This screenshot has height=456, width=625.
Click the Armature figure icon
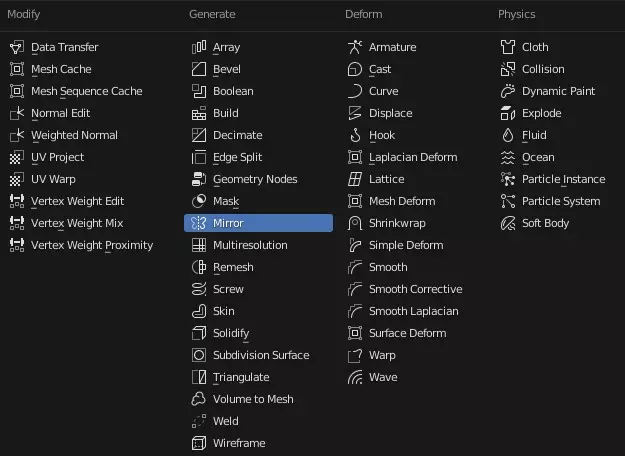coord(355,47)
